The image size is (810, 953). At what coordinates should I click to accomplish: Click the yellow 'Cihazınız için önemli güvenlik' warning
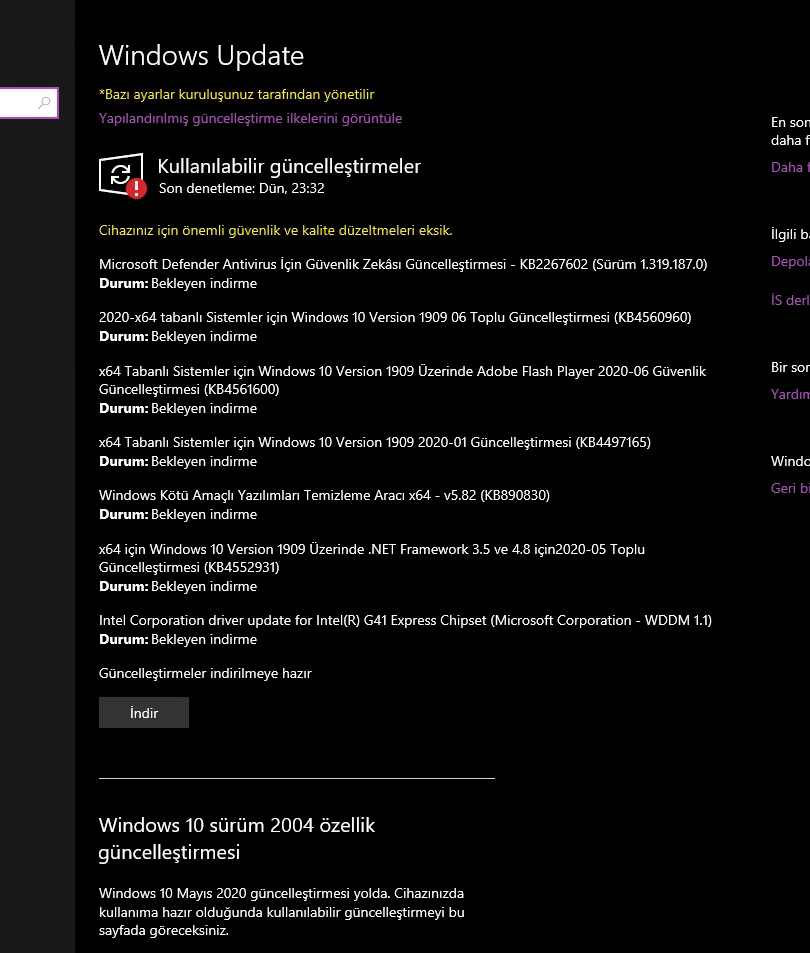point(275,230)
